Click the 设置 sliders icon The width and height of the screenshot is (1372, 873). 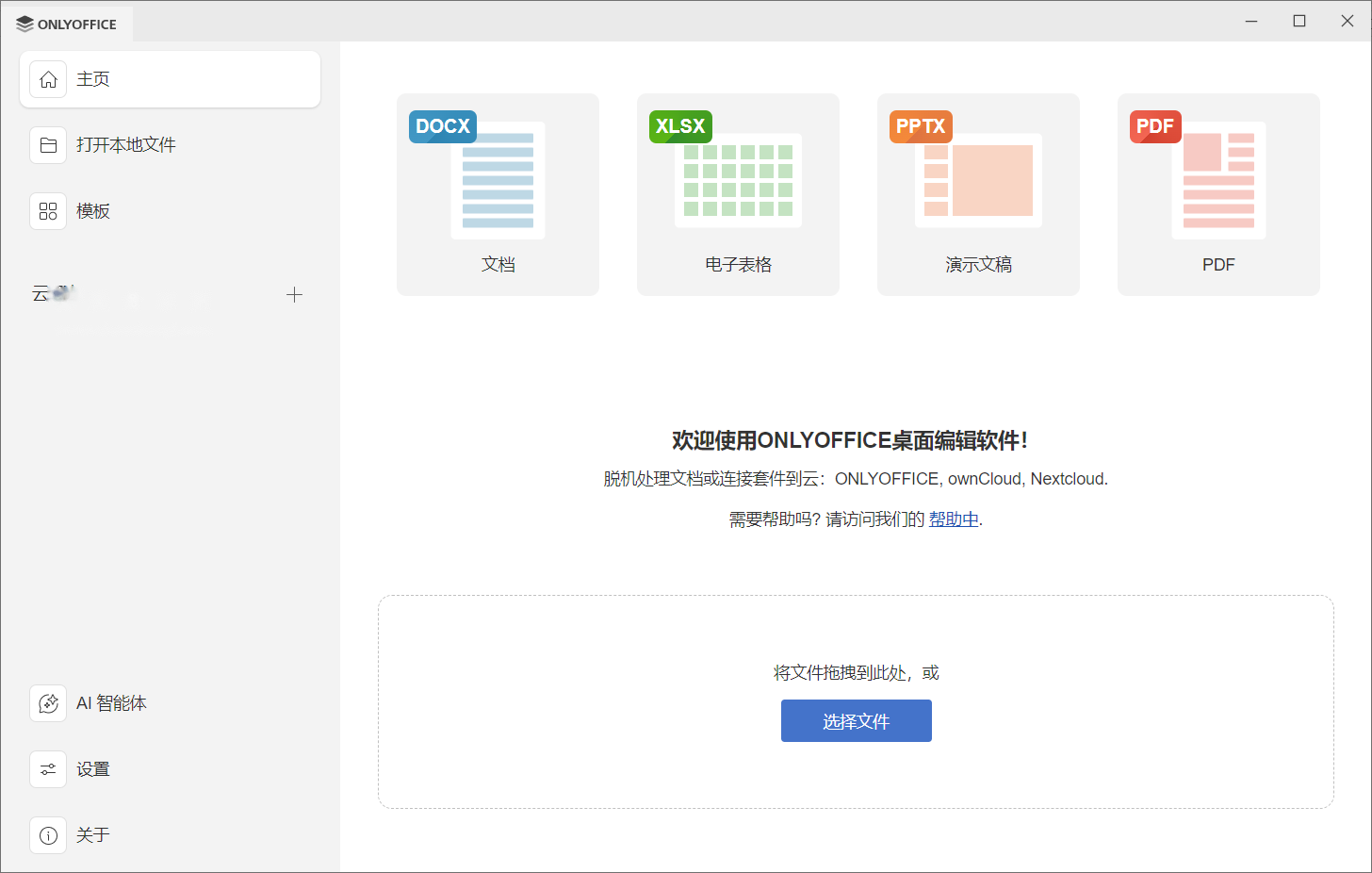48,769
